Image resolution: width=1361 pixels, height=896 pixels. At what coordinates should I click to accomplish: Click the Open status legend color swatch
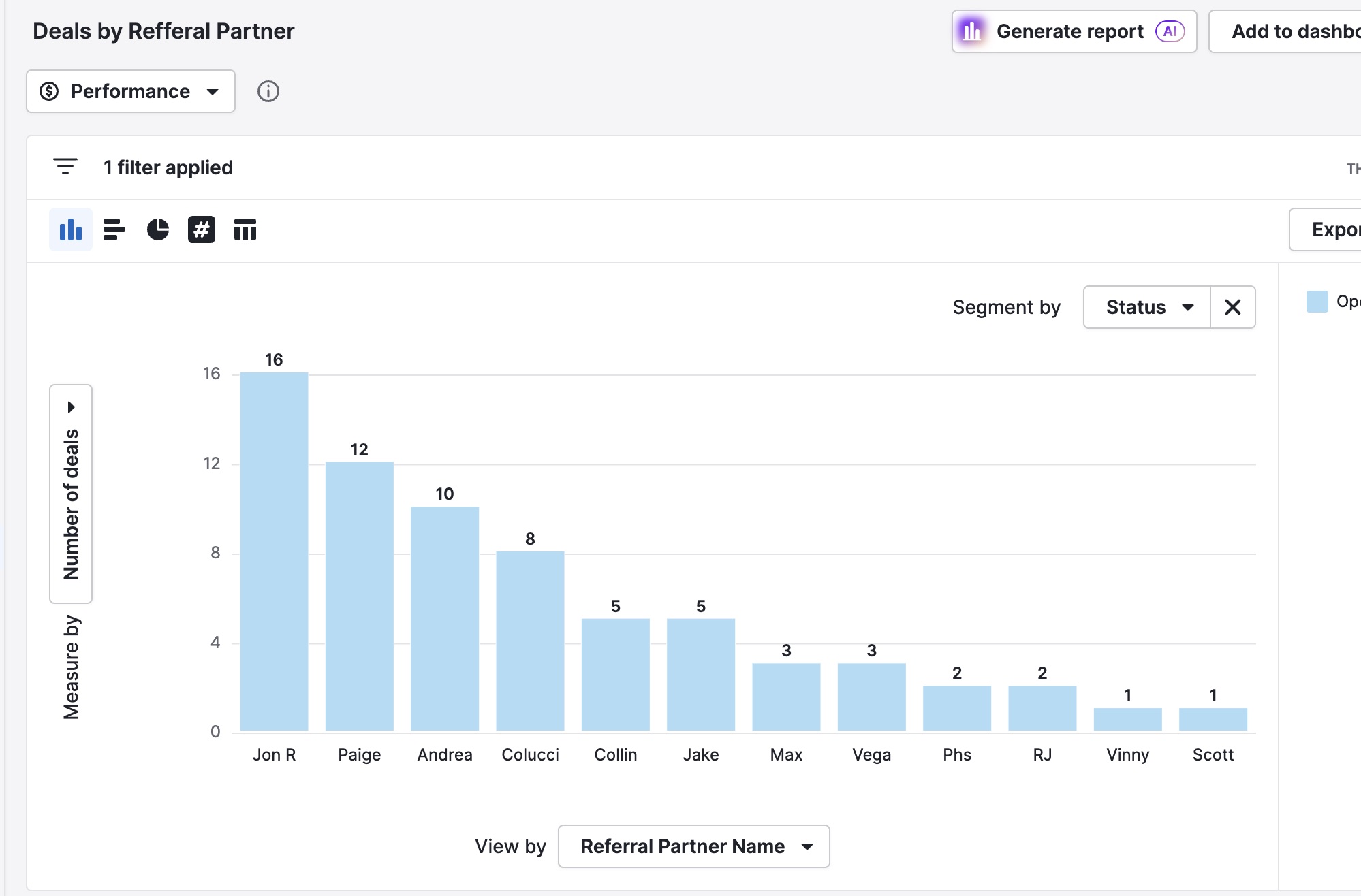click(1317, 302)
